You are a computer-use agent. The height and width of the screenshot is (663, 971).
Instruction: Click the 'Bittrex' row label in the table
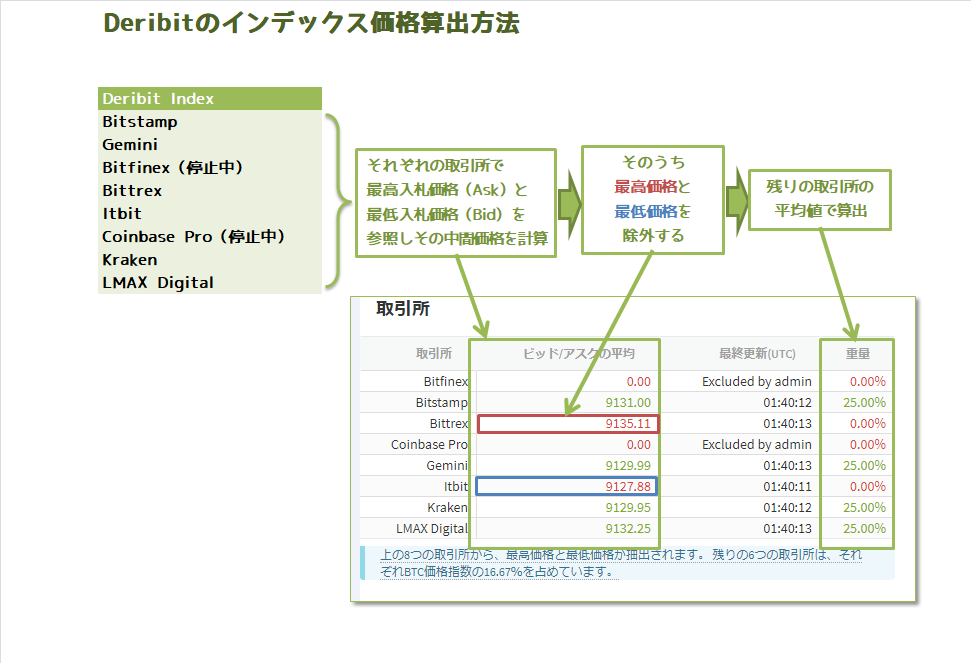click(x=449, y=423)
